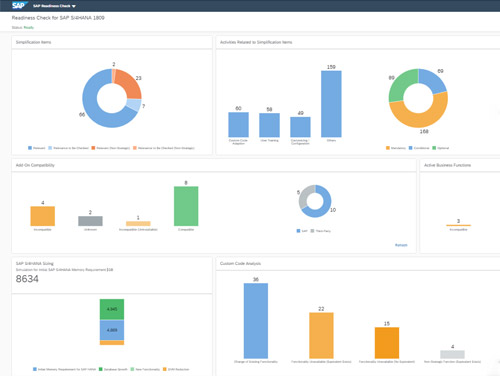Viewport: 500px width, 376px height.
Task: Open the Simplification Items tile header
Action: click(x=112, y=42)
